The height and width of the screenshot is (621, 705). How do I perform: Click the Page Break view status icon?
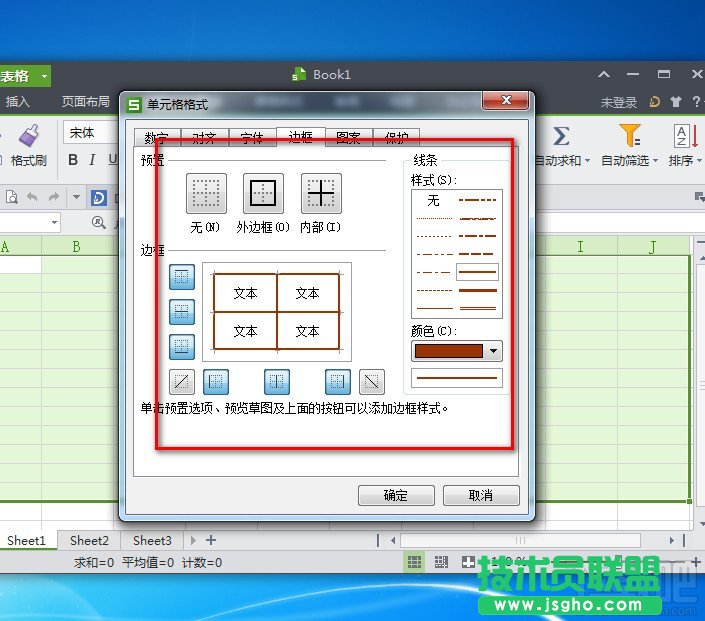coord(441,562)
